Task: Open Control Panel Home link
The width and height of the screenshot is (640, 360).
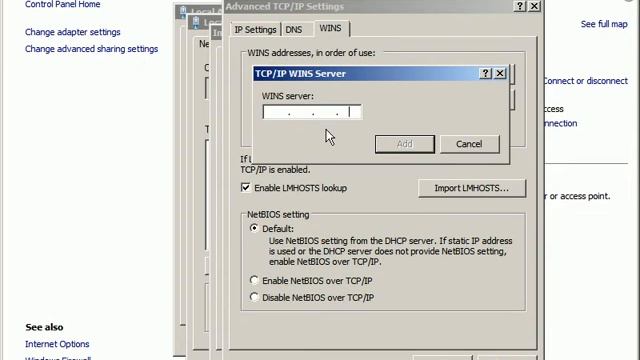Action: click(x=62, y=4)
